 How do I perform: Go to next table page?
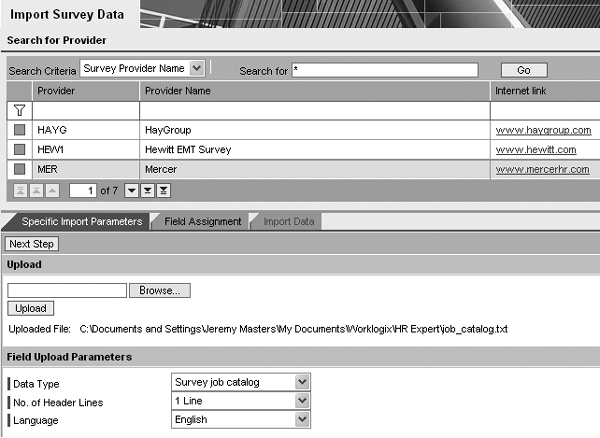[x=147, y=191]
